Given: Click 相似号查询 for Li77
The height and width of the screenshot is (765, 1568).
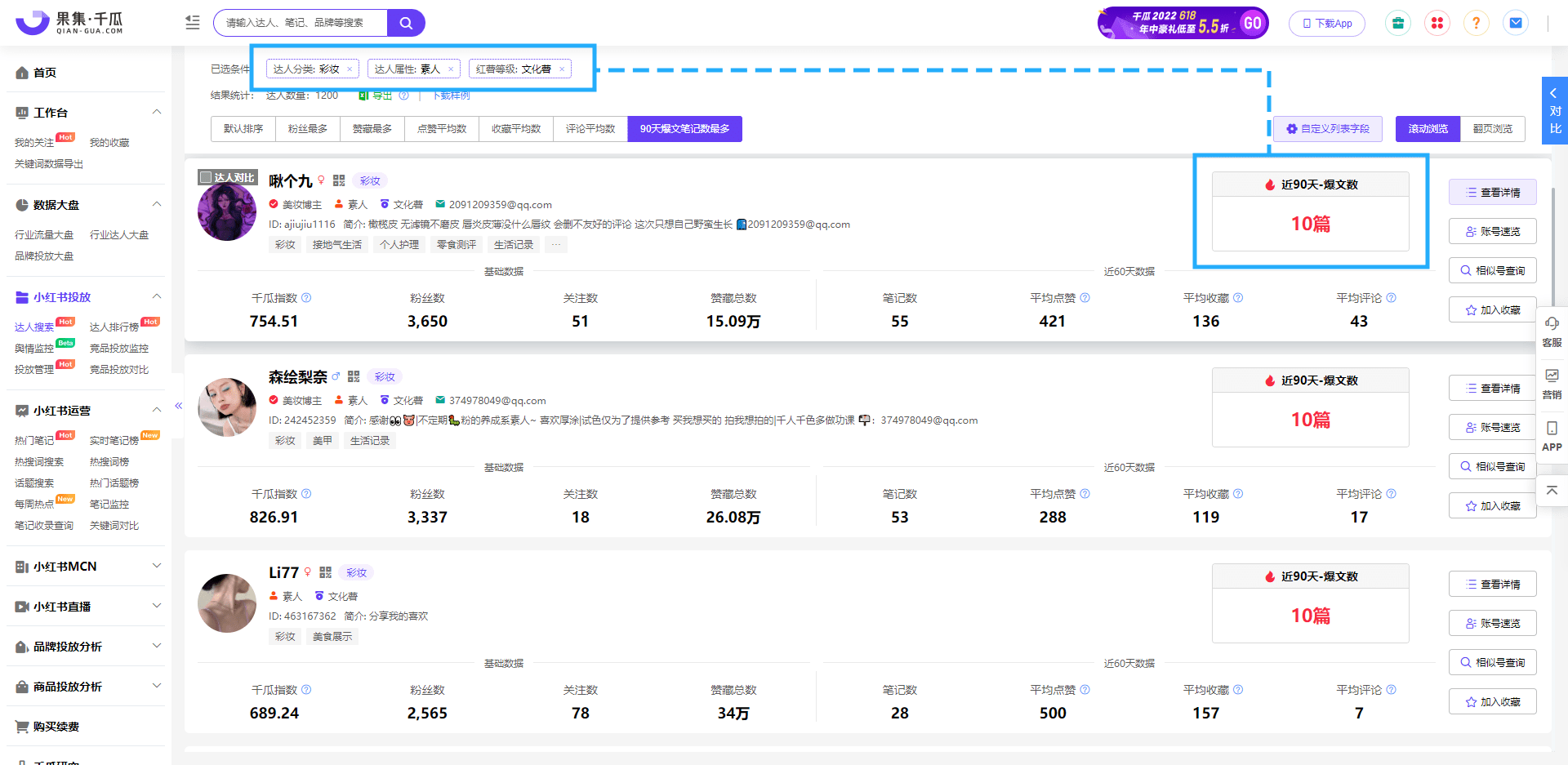Looking at the screenshot, I should coord(1493,663).
